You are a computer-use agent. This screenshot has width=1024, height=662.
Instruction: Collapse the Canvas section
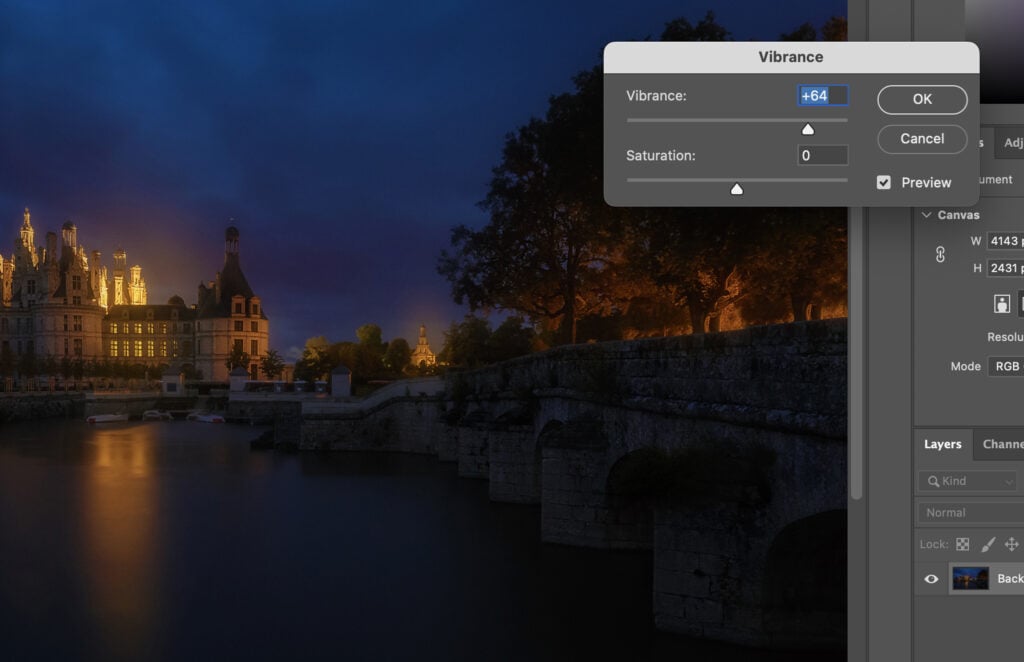coord(926,214)
